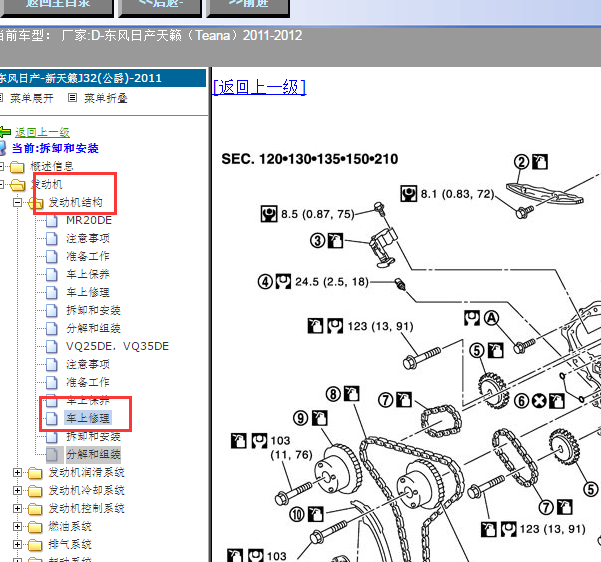Collapse the 发动机结构 node toggle

17,202
